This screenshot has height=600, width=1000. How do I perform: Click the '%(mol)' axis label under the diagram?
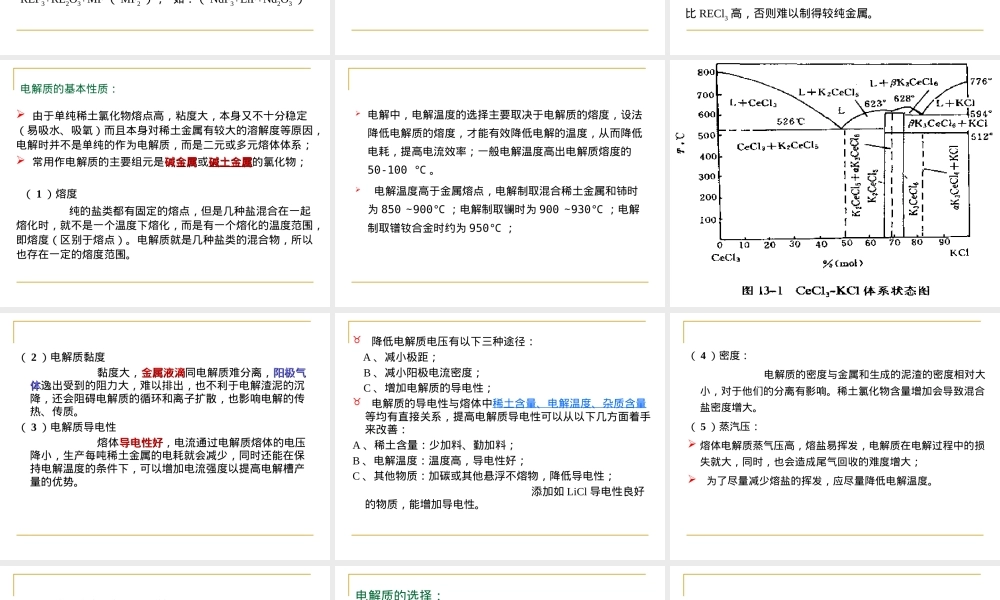pyautogui.click(x=842, y=263)
